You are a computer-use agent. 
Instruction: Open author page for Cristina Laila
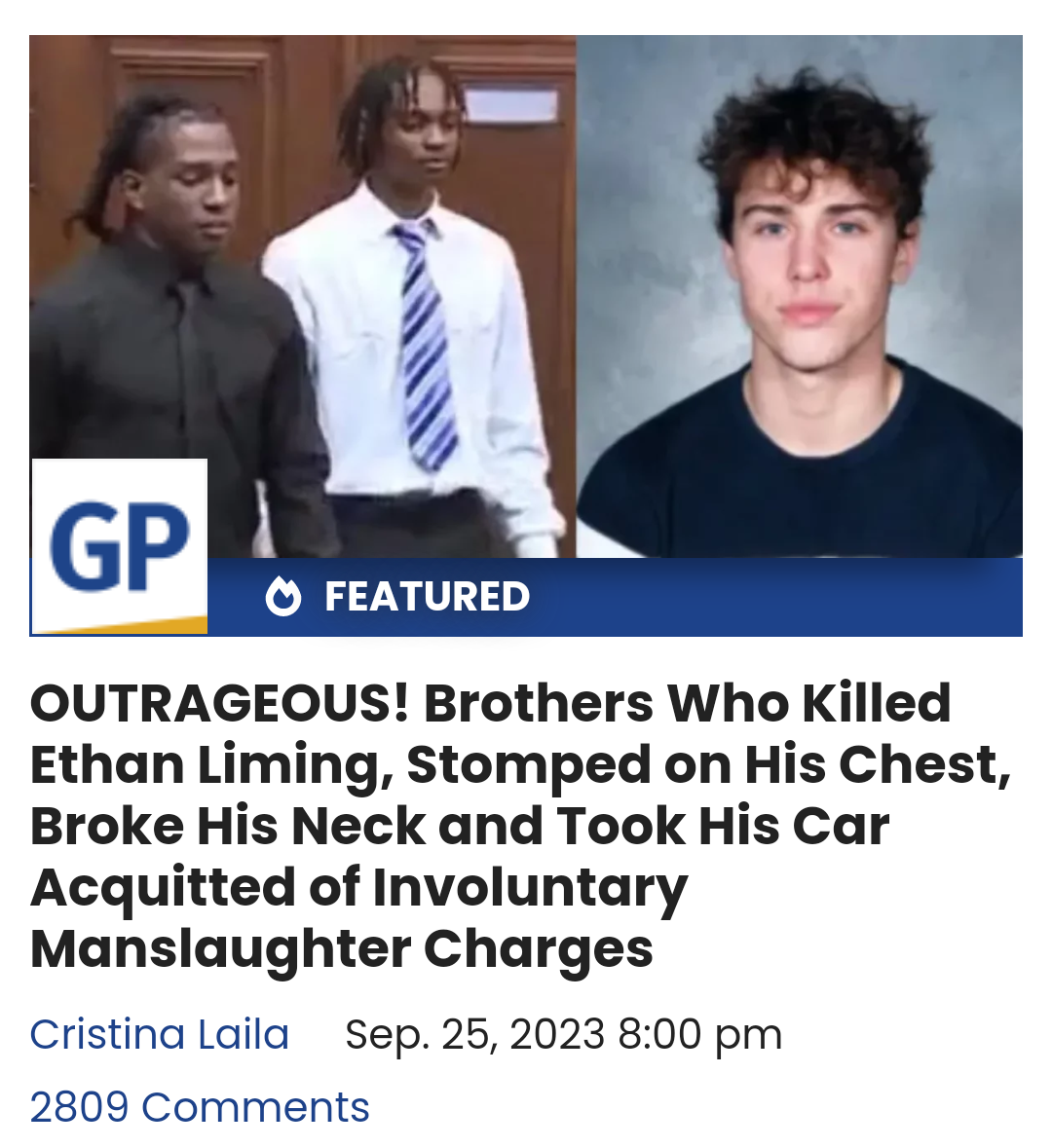(x=159, y=1034)
